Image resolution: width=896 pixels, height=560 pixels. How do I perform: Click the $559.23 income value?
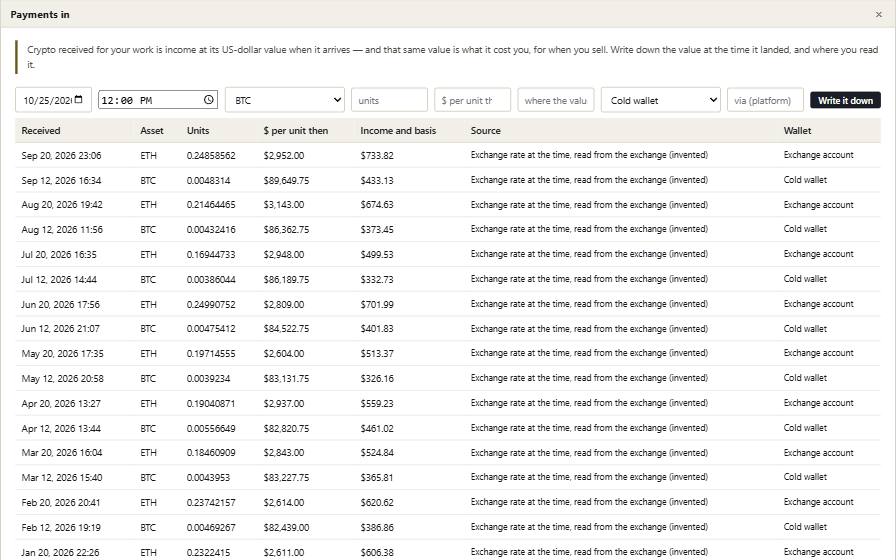377,403
